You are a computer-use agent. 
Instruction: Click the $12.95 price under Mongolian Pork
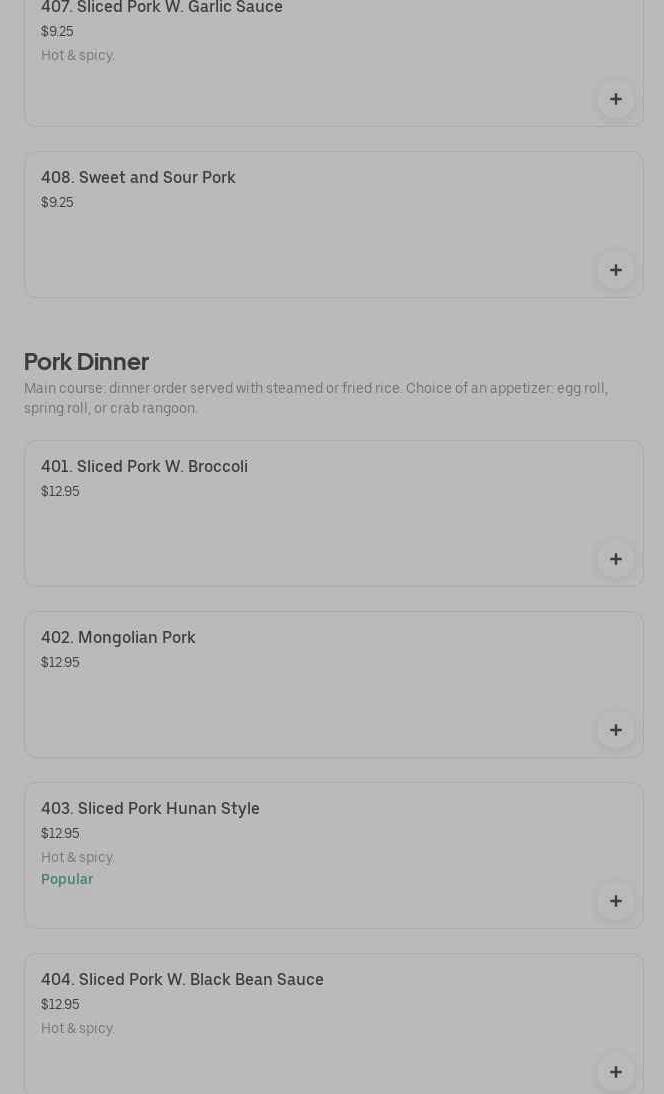(60, 662)
